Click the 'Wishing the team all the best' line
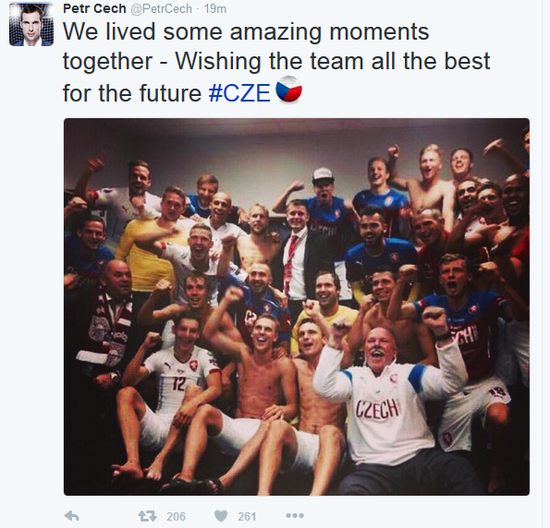 tap(333, 62)
